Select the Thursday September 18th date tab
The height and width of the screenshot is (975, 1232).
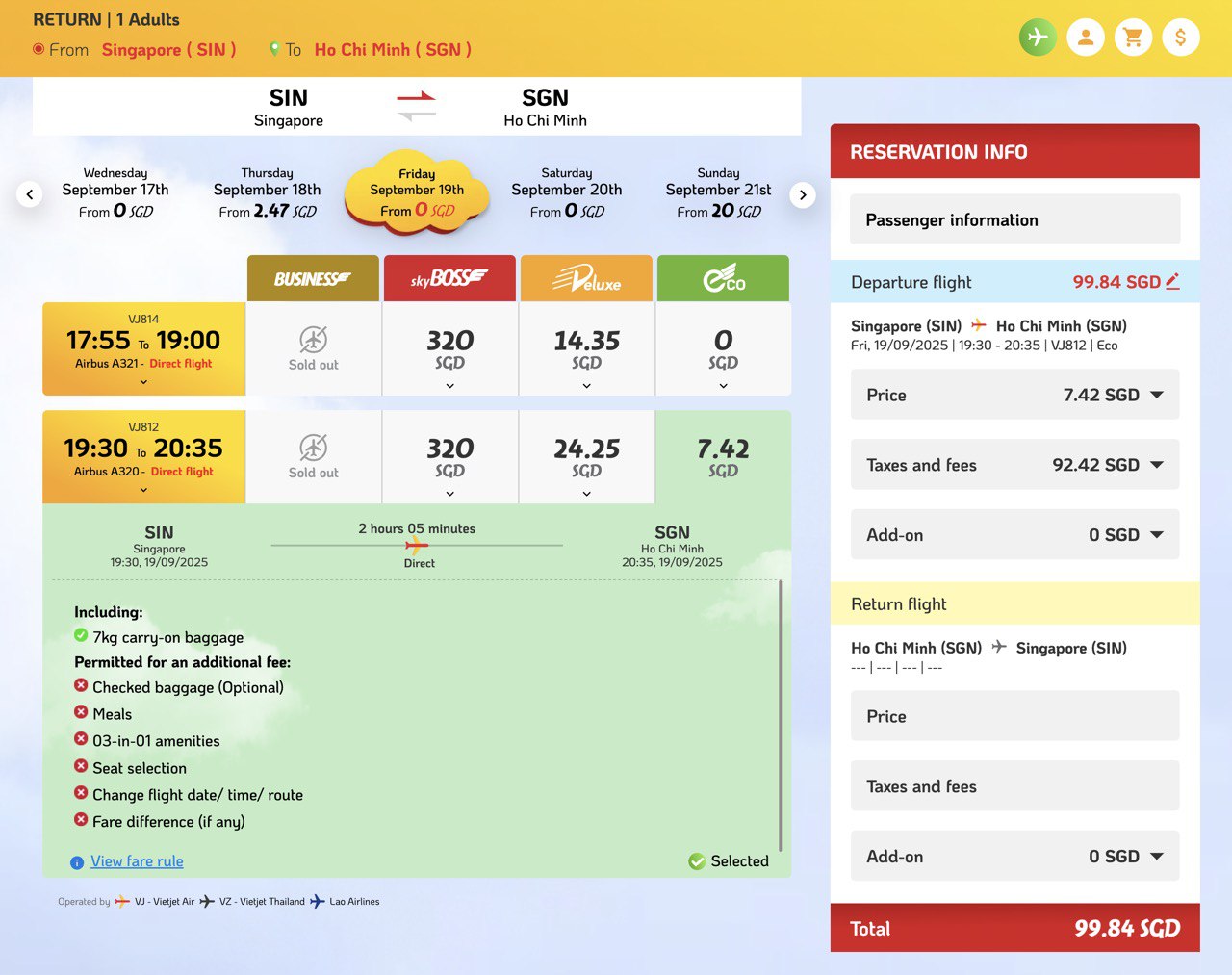click(267, 192)
